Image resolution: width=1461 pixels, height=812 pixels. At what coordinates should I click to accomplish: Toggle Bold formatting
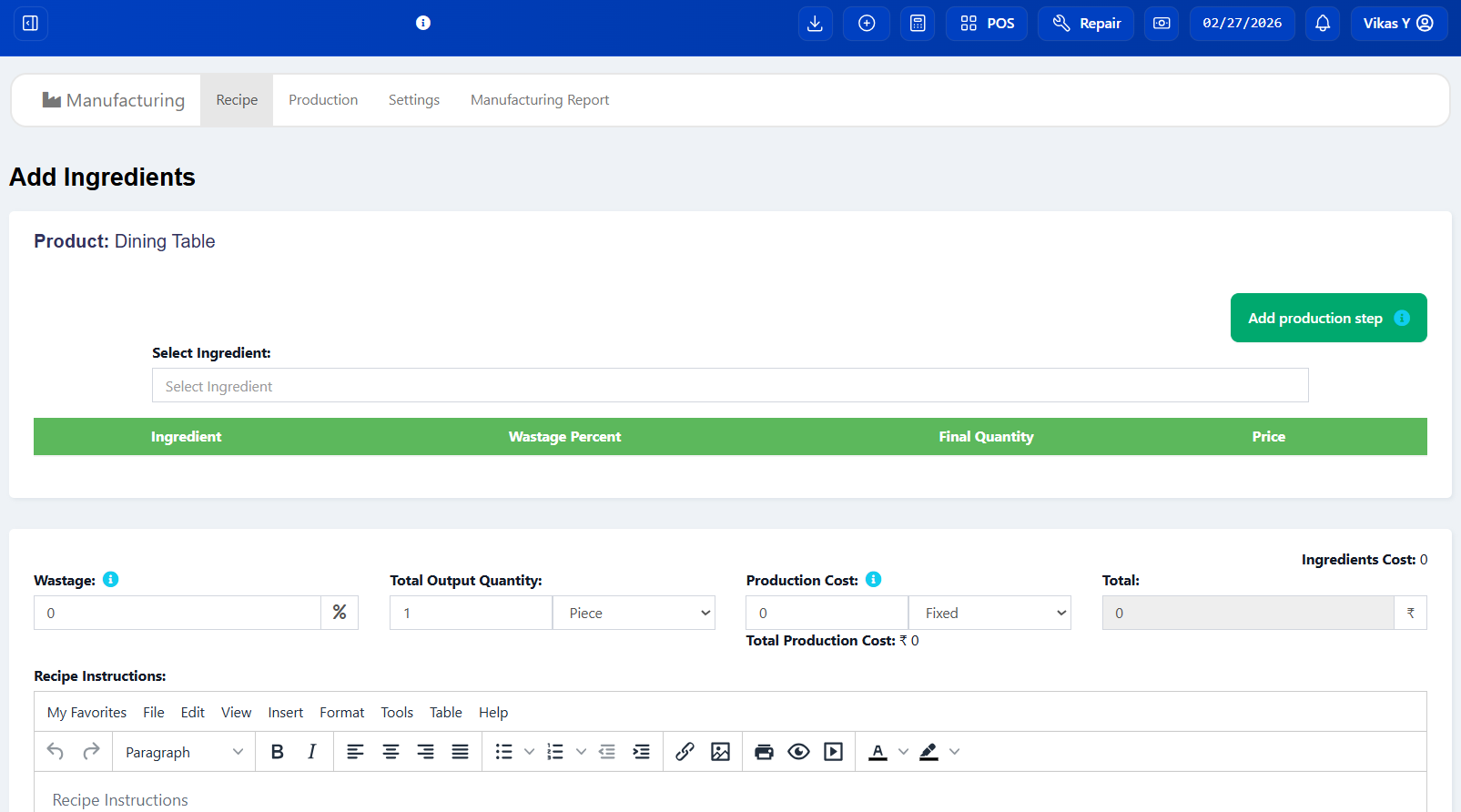pyautogui.click(x=278, y=751)
